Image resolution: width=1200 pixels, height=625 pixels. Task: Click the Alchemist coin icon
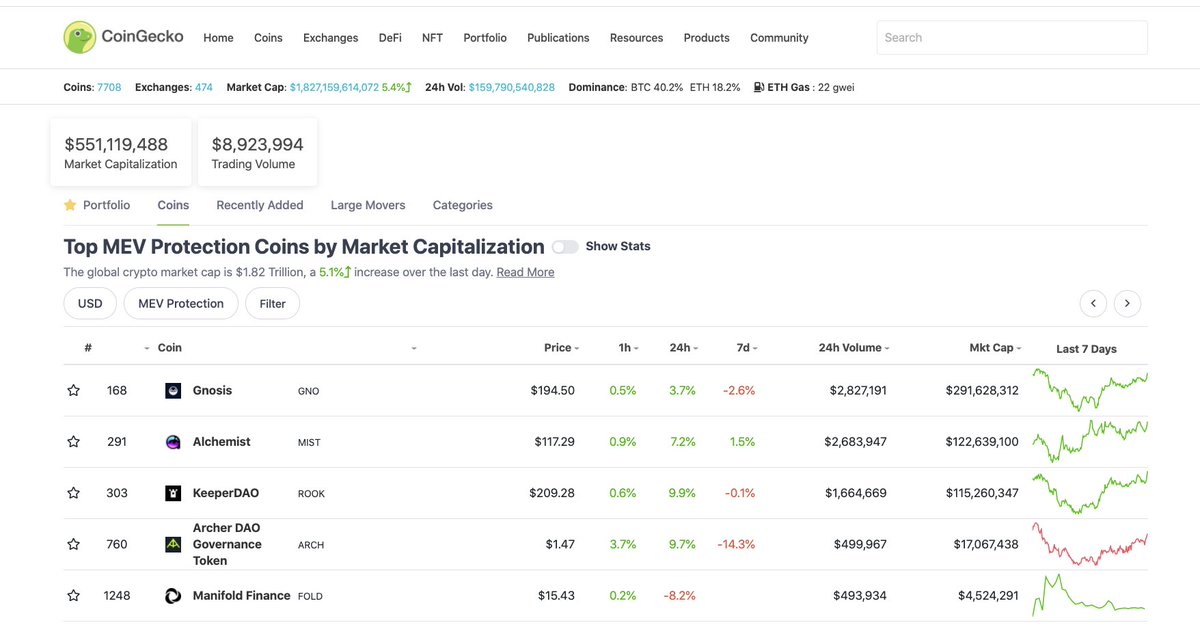173,442
